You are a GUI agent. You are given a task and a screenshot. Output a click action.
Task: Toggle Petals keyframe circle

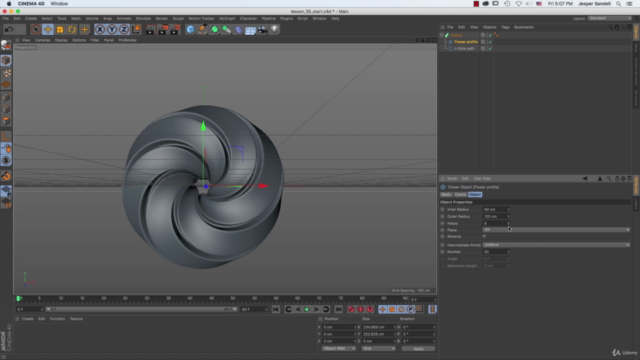point(442,223)
